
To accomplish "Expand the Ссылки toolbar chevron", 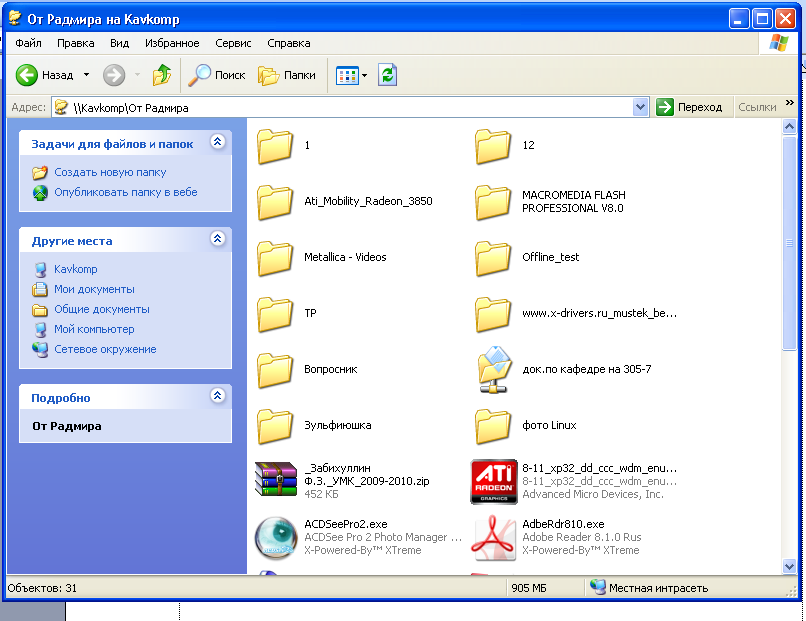I will point(790,103).
